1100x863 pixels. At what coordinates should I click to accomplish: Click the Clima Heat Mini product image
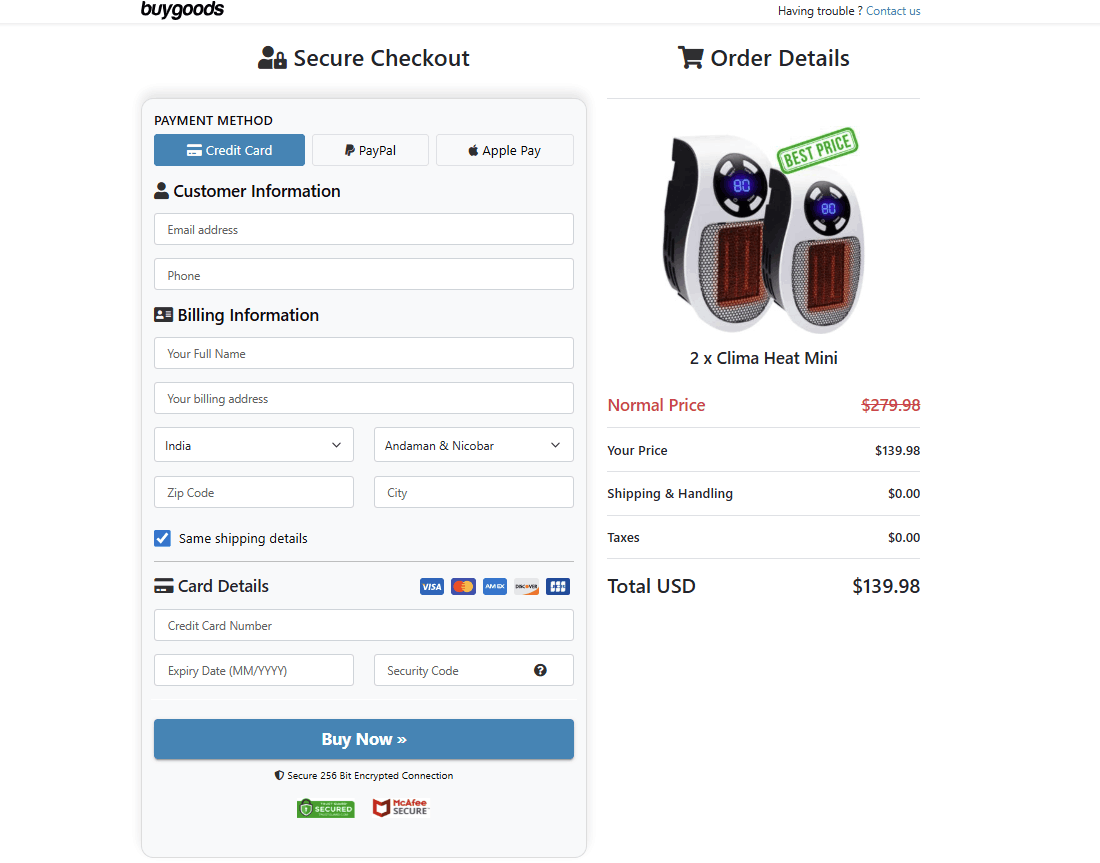pyautogui.click(x=763, y=233)
